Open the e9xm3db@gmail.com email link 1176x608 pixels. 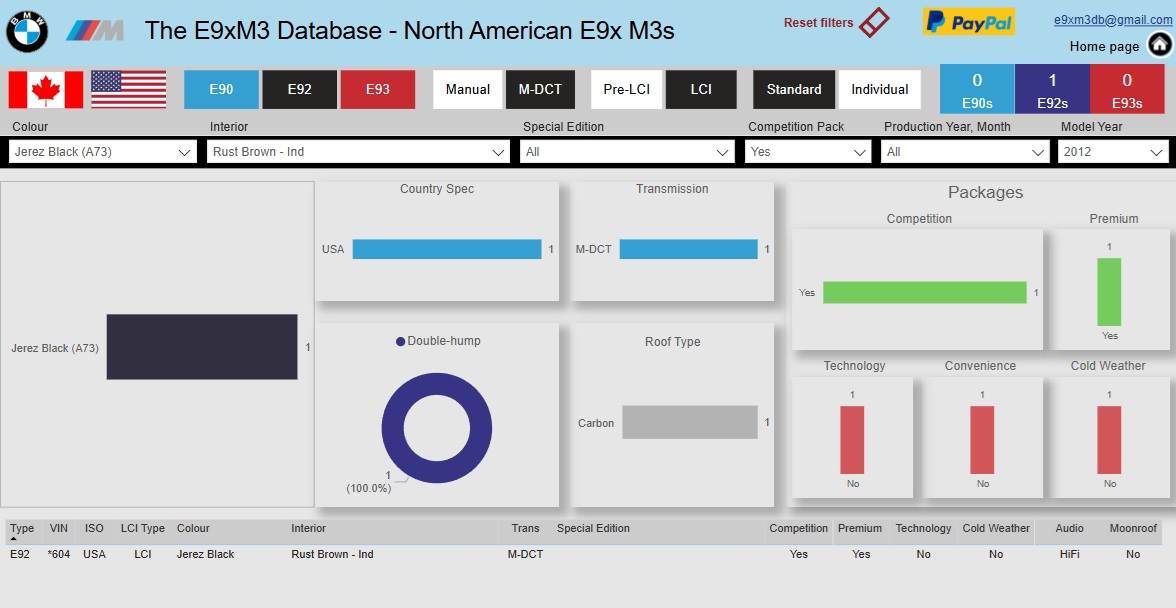click(x=1113, y=20)
